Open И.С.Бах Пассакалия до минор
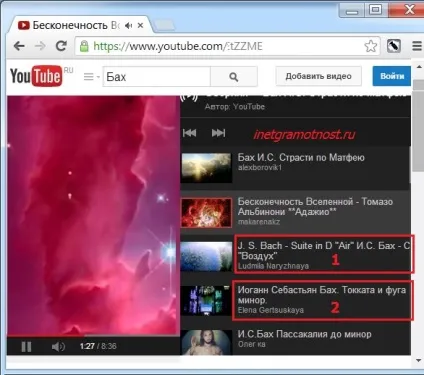Screen dimensions: 424x375 tap(304, 334)
